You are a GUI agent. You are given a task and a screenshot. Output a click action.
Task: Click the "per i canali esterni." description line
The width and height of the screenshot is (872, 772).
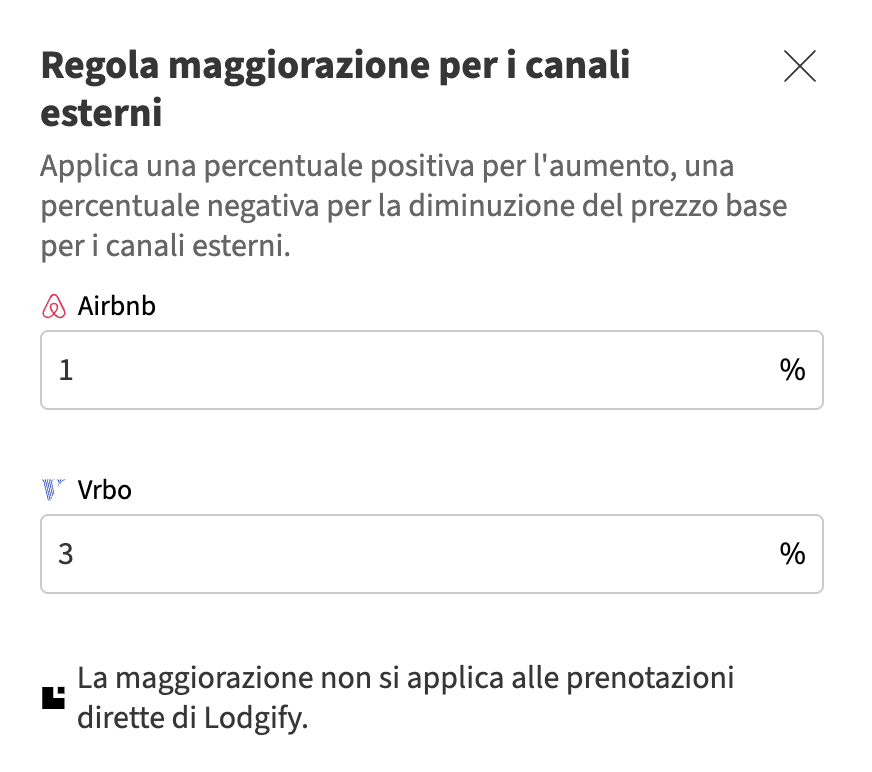tap(165, 247)
